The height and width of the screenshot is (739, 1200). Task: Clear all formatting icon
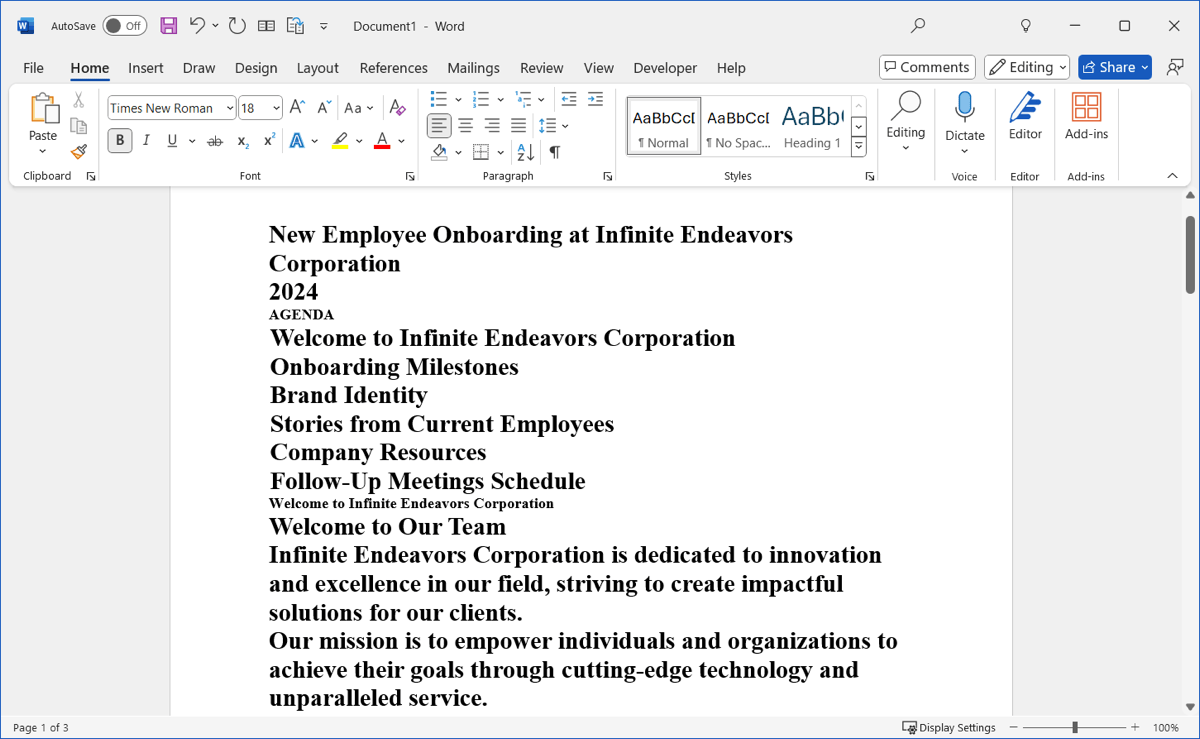pos(398,107)
